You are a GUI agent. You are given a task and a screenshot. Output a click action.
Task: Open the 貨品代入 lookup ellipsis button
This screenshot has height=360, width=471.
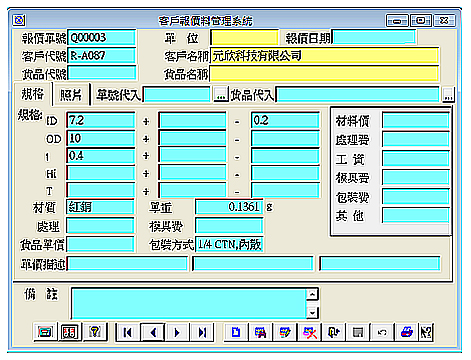(448, 95)
